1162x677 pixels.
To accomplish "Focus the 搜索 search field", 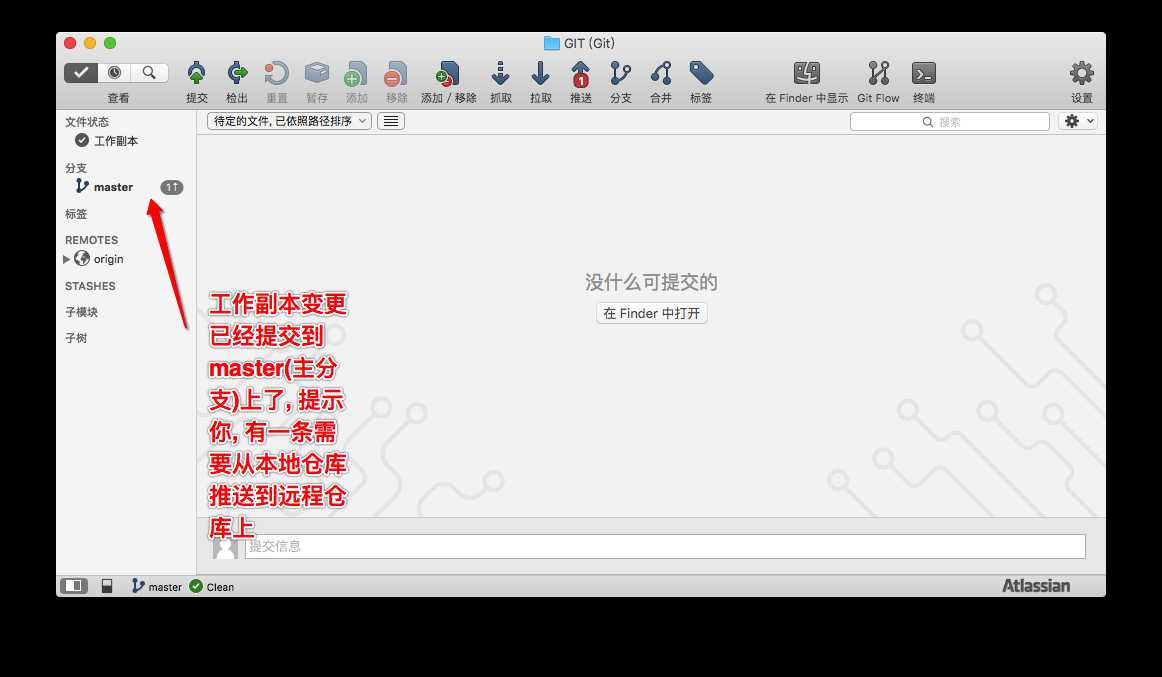I will [x=949, y=121].
